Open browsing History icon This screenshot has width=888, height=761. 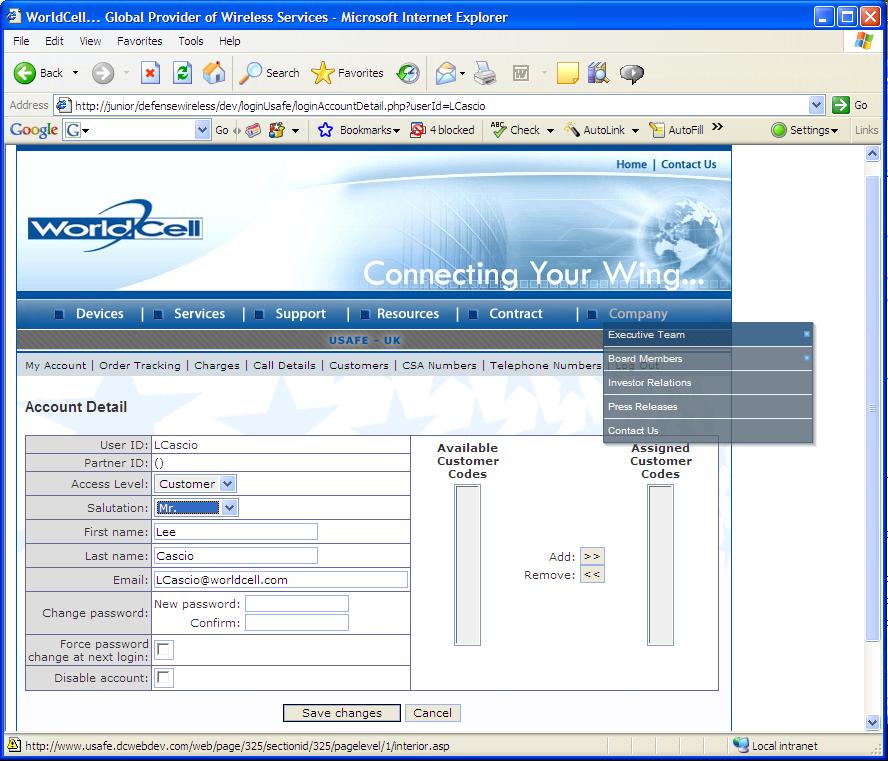(x=408, y=73)
